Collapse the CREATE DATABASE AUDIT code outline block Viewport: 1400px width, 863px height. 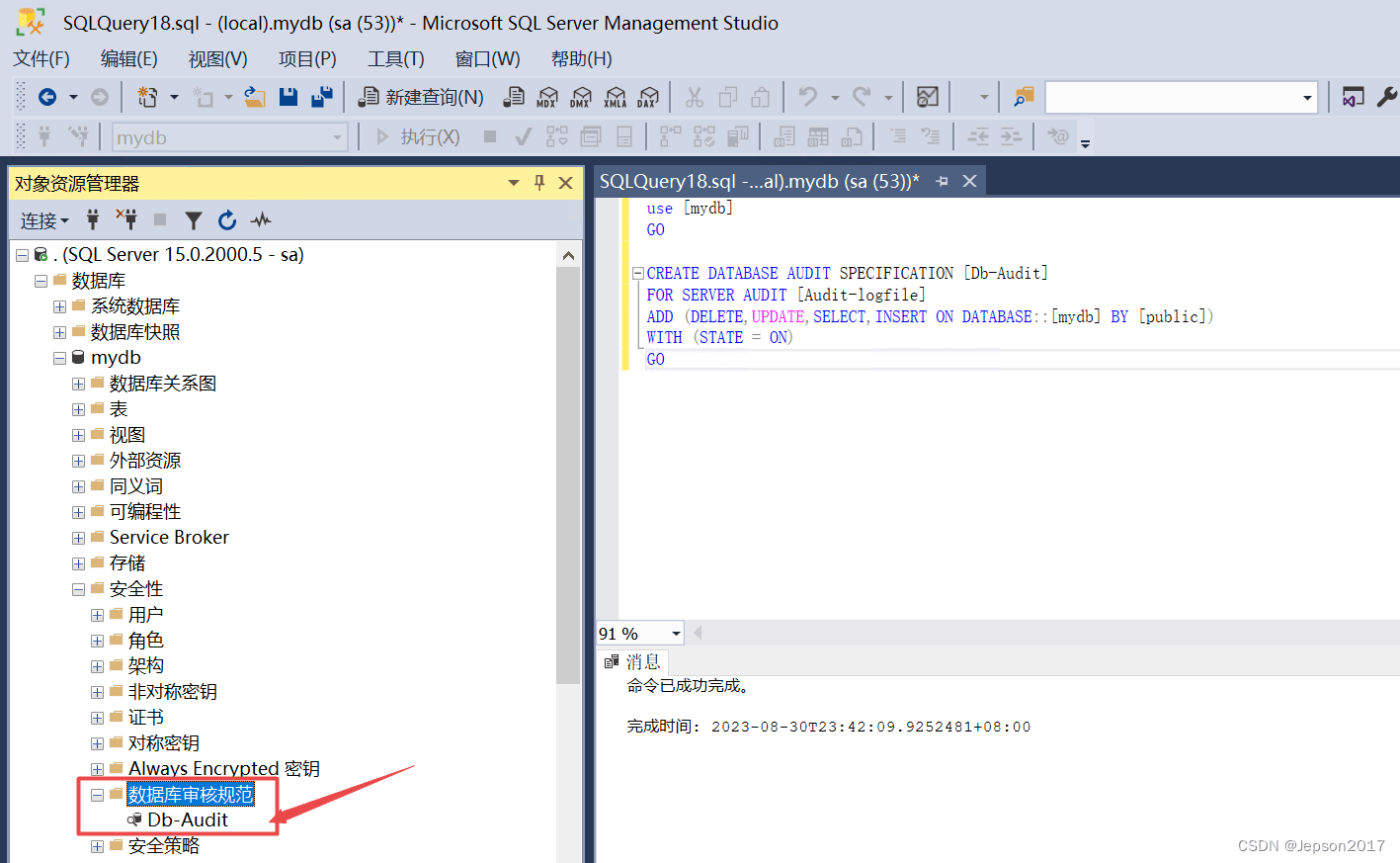click(x=637, y=274)
